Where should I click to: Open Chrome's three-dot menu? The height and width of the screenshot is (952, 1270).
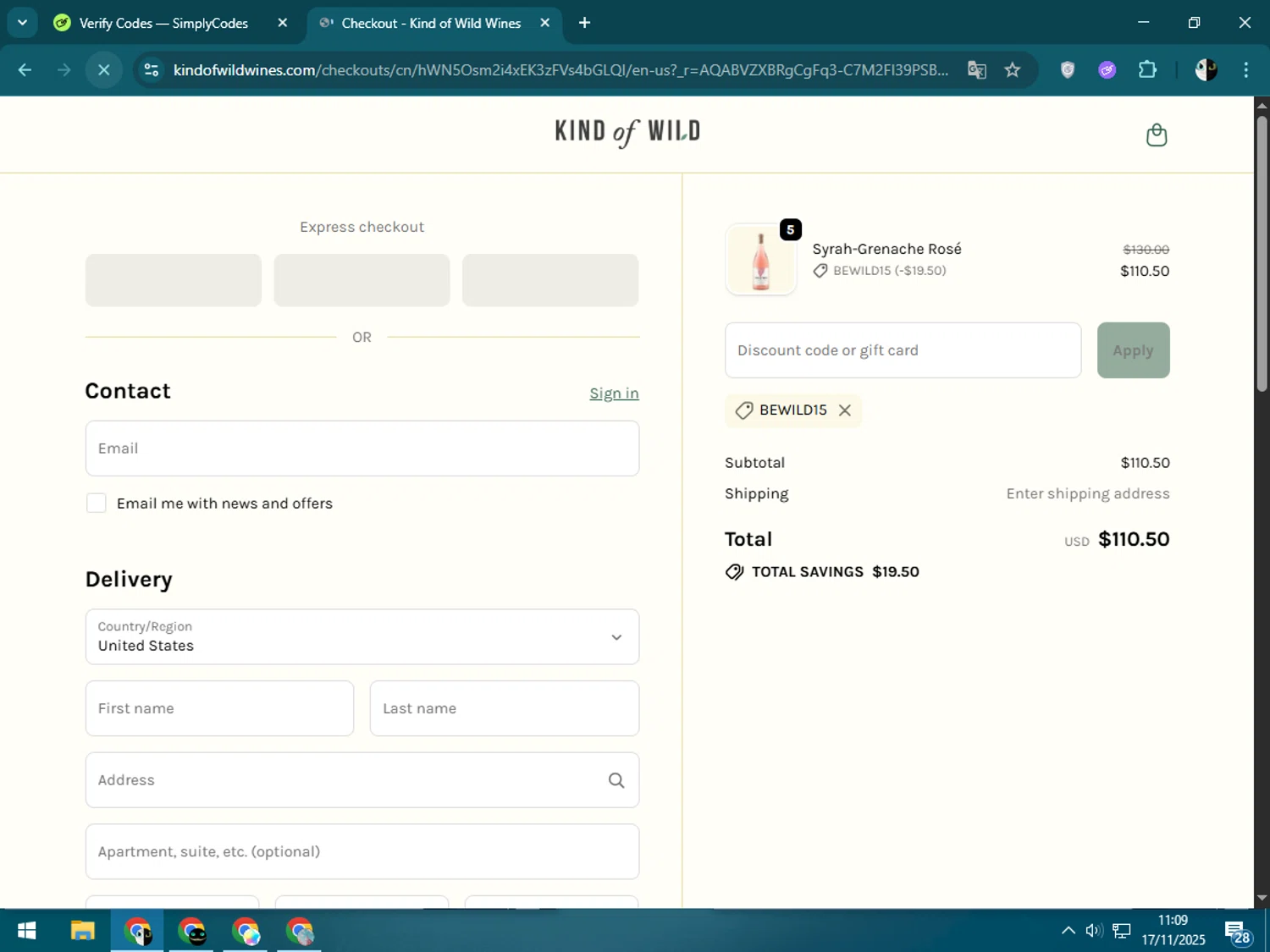(x=1245, y=70)
